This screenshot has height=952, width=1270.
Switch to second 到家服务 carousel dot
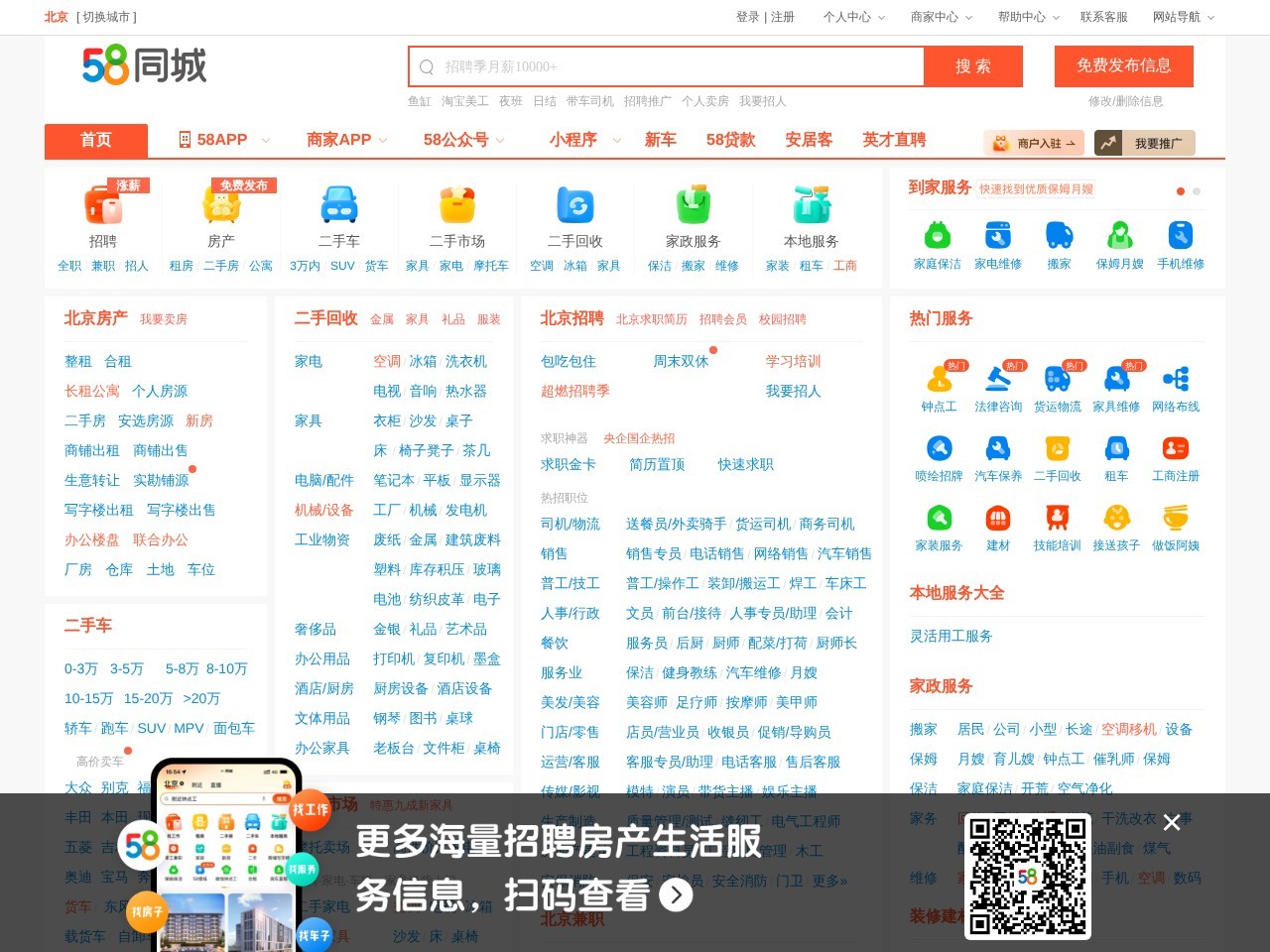coord(1197,191)
